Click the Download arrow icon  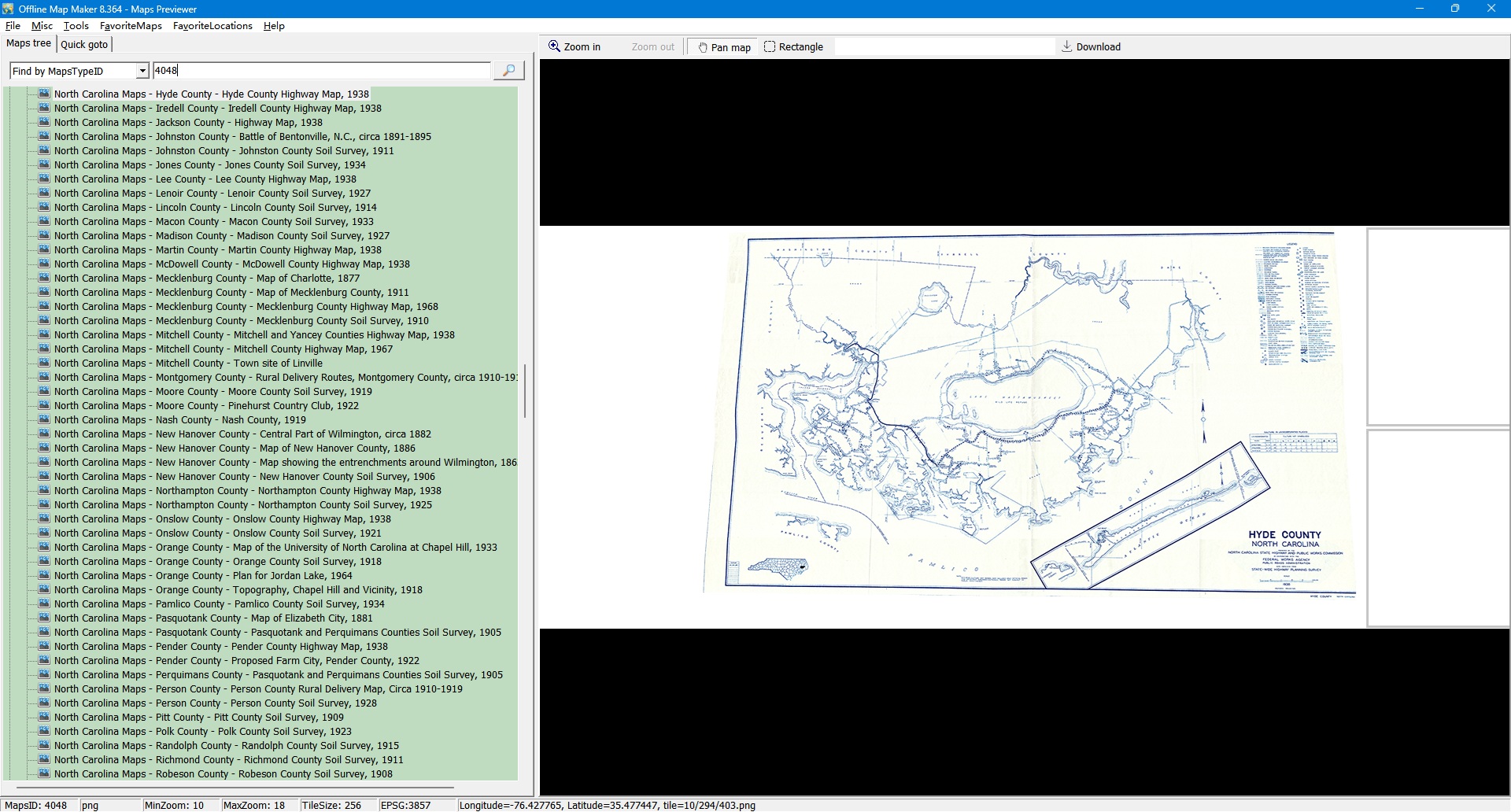1066,46
